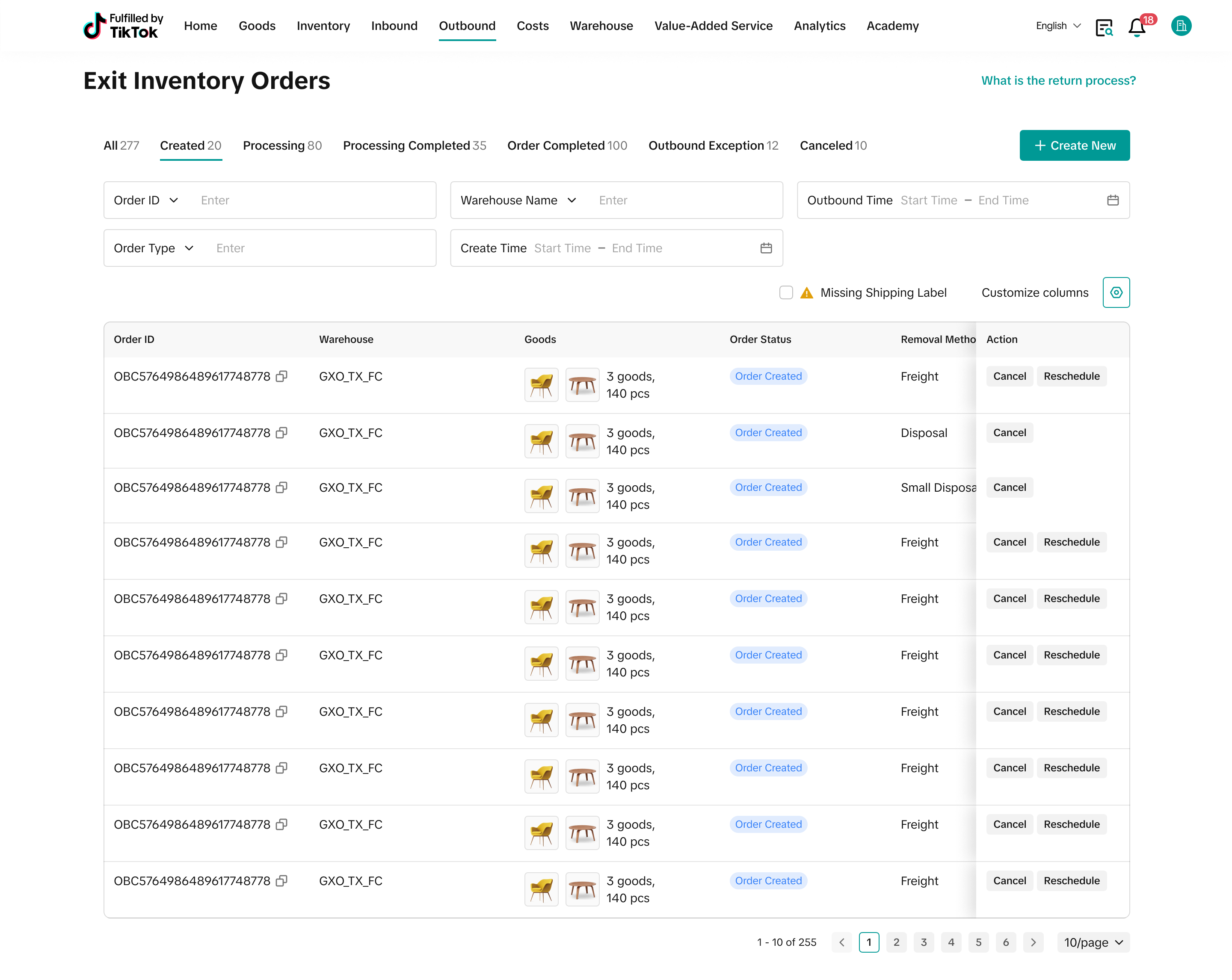Viewport: 1232px width, 980px height.
Task: Open the order search icon in header
Action: point(1104,27)
